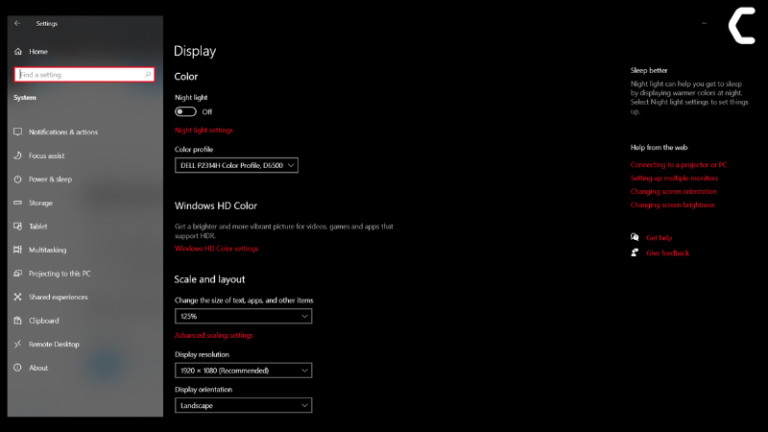Click the About info icon
The image size is (768, 432).
coord(18,367)
